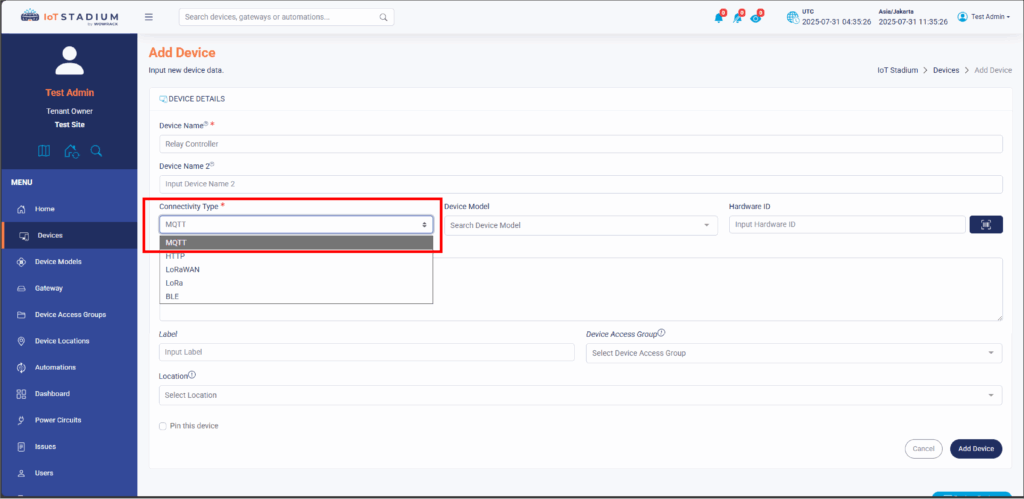Click the Add Device button
The height and width of the screenshot is (499, 1024).
point(975,449)
